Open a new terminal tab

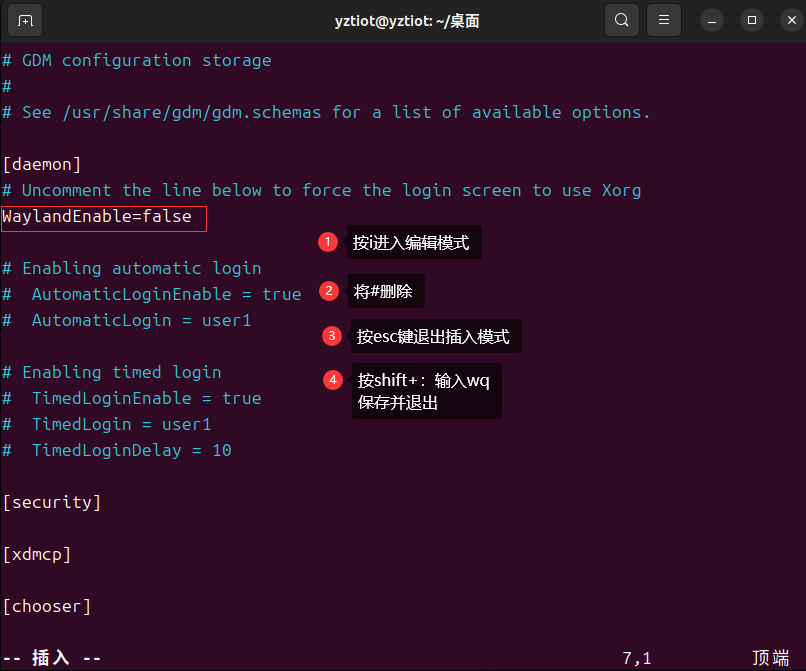click(x=25, y=21)
